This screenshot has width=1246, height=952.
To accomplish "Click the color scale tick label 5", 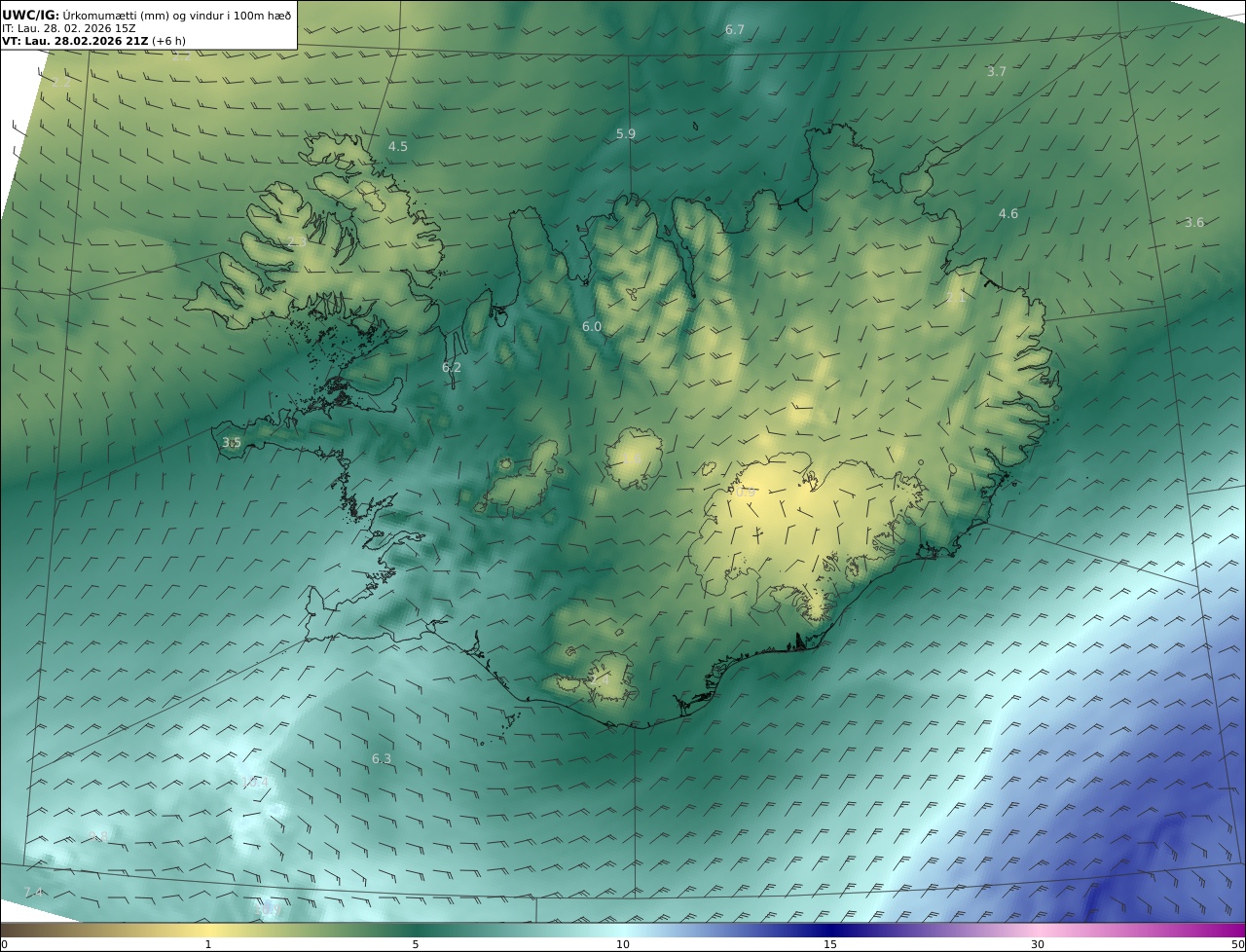I will [x=416, y=944].
